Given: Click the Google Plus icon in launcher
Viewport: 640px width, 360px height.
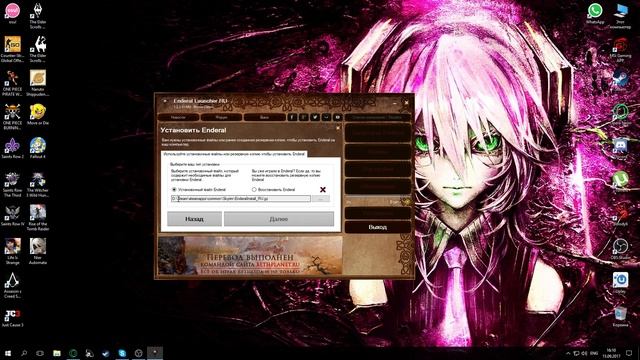Looking at the screenshot, I should (x=304, y=117).
